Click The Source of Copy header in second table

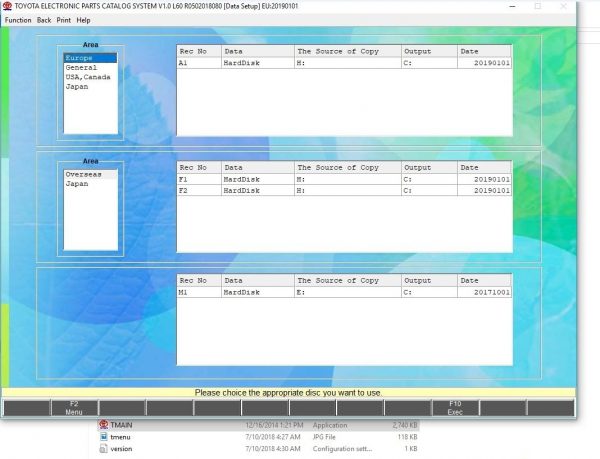(x=348, y=168)
